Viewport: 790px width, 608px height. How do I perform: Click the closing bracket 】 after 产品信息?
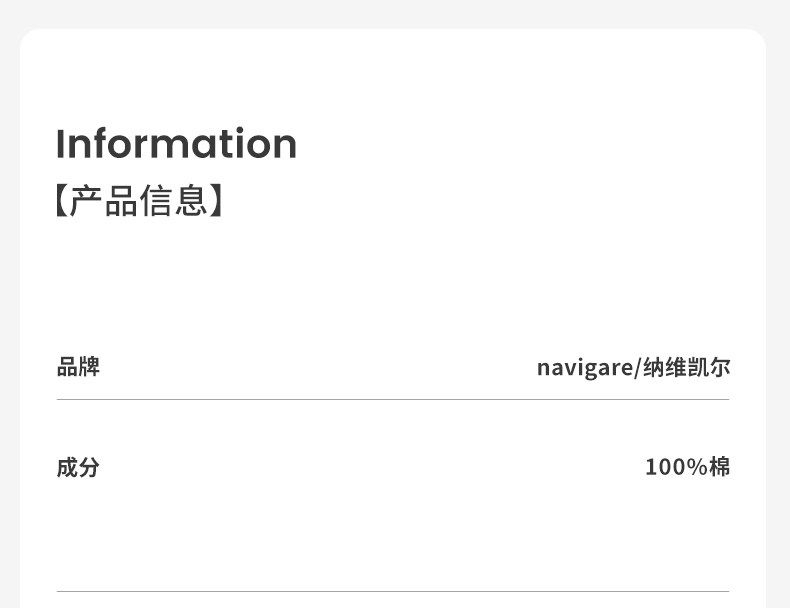217,200
